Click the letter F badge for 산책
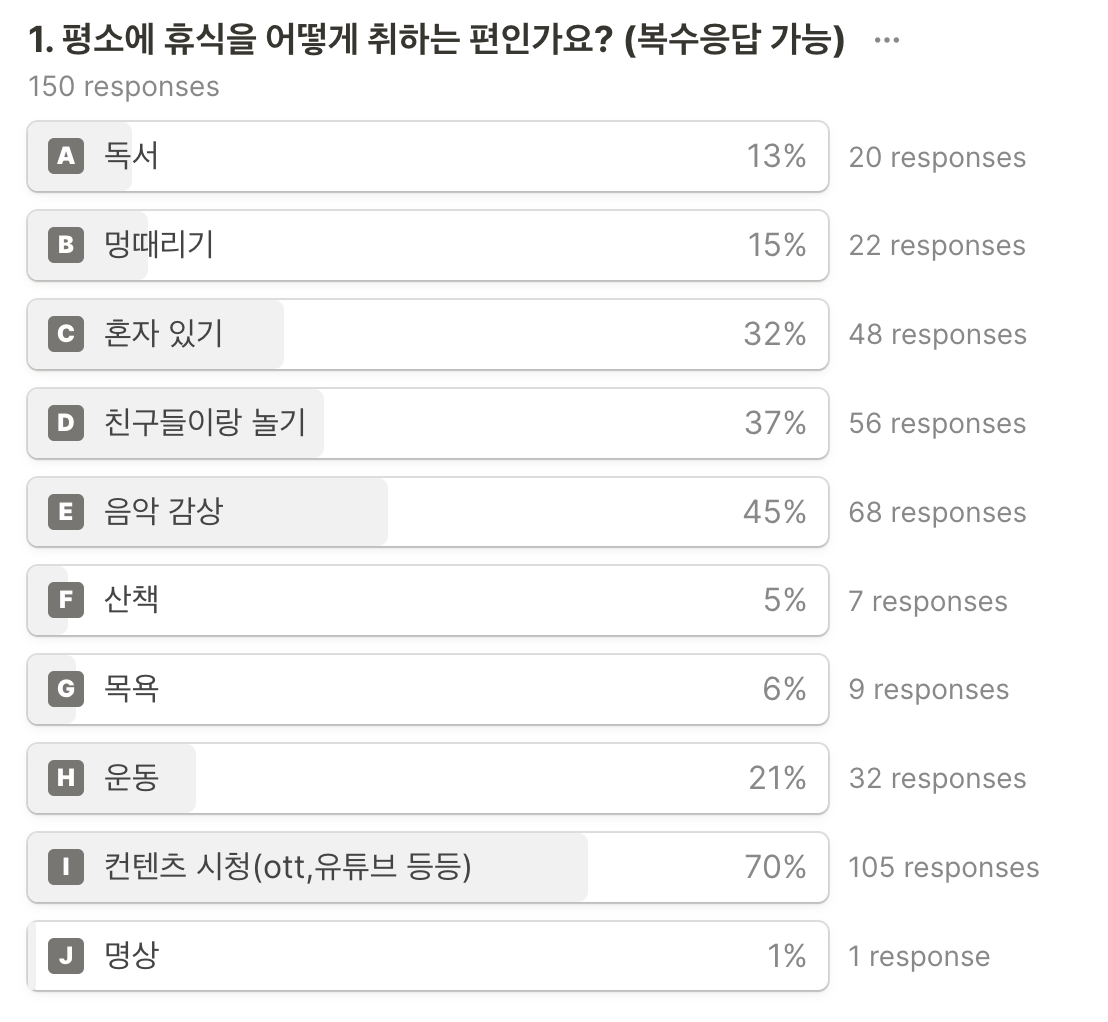Image resolution: width=1108 pixels, height=1022 pixels. [66, 600]
